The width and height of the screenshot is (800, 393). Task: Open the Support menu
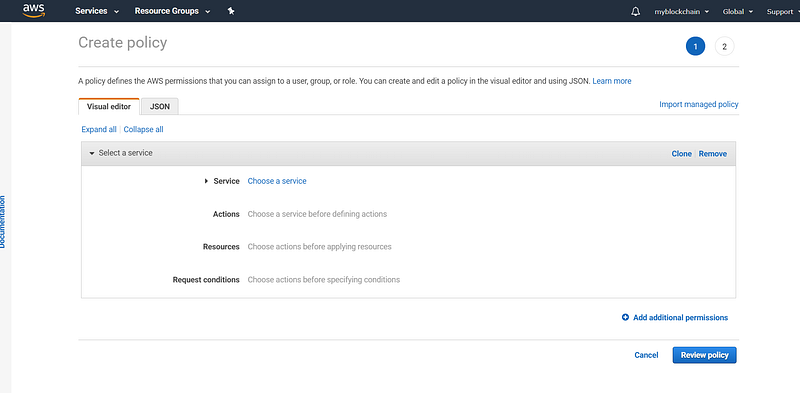point(783,12)
